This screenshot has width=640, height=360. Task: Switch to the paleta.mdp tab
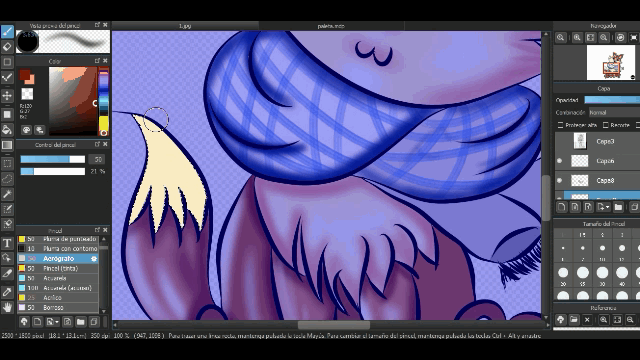(331, 26)
